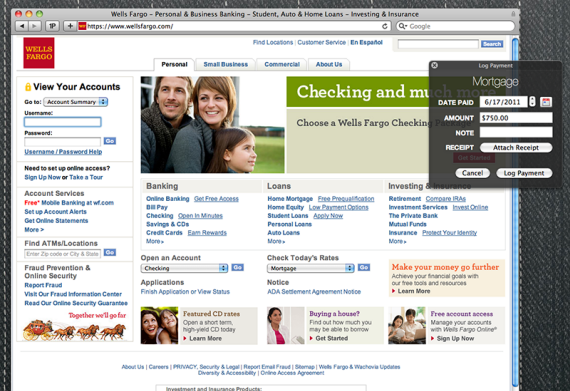Close the Log Payment popup
Viewport: 570px width, 391px height.
(x=434, y=65)
